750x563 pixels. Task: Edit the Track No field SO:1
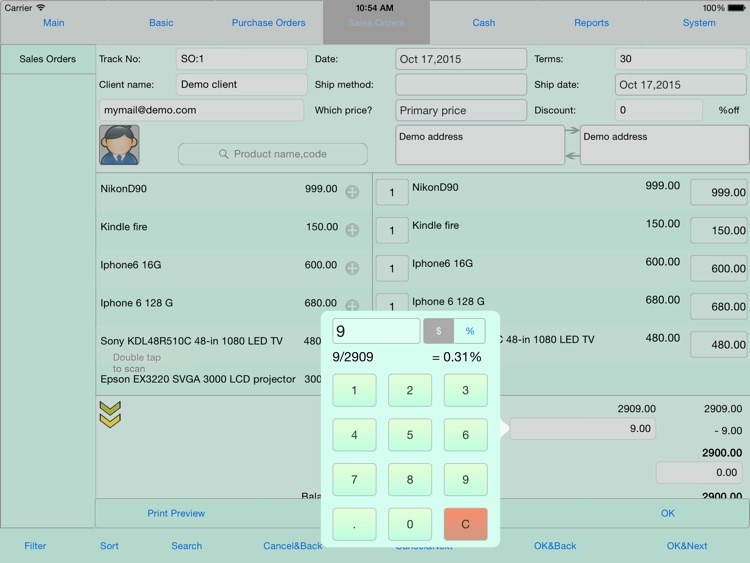pyautogui.click(x=242, y=59)
